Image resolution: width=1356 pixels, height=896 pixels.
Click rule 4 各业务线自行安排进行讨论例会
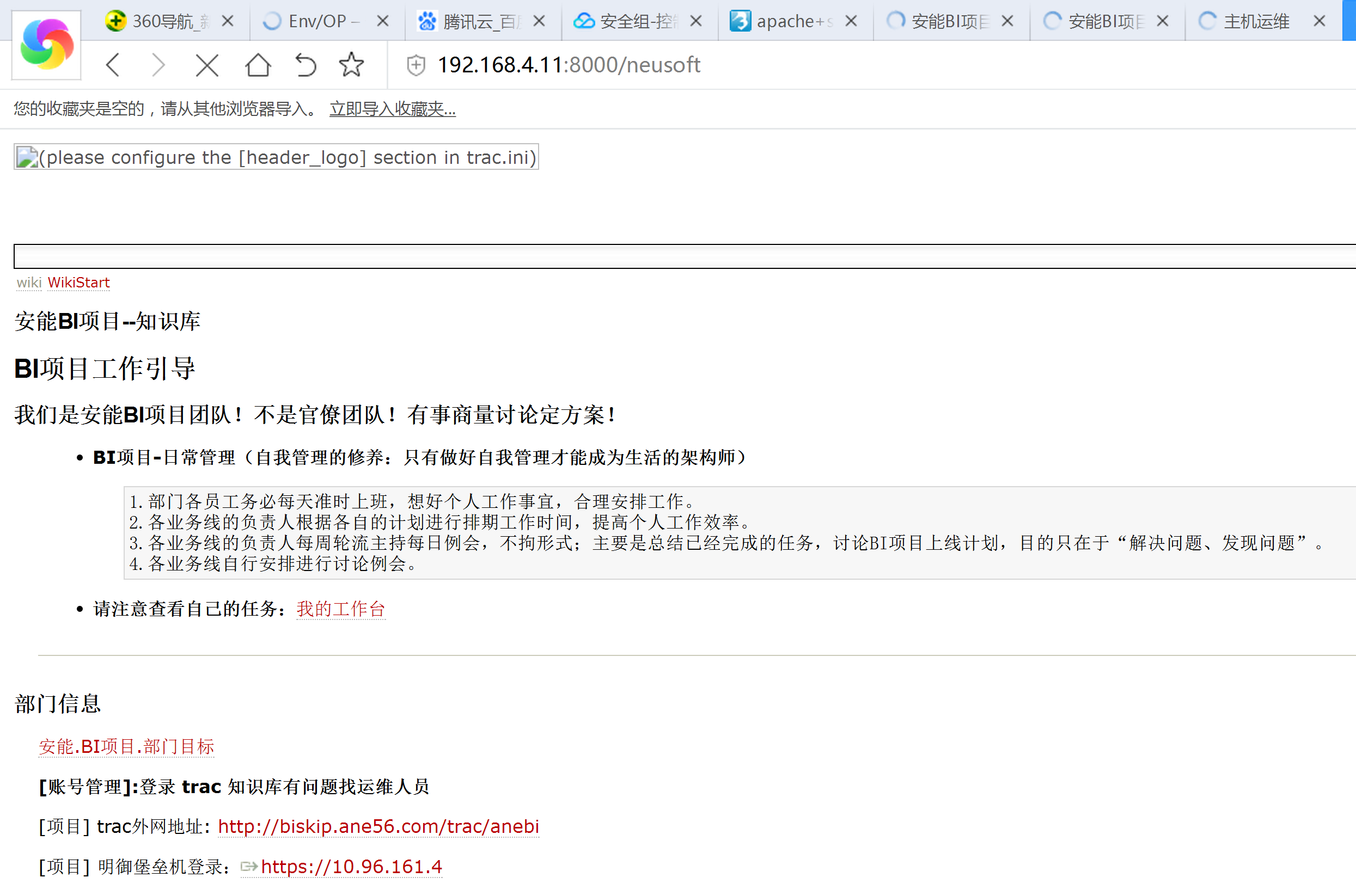point(274,563)
